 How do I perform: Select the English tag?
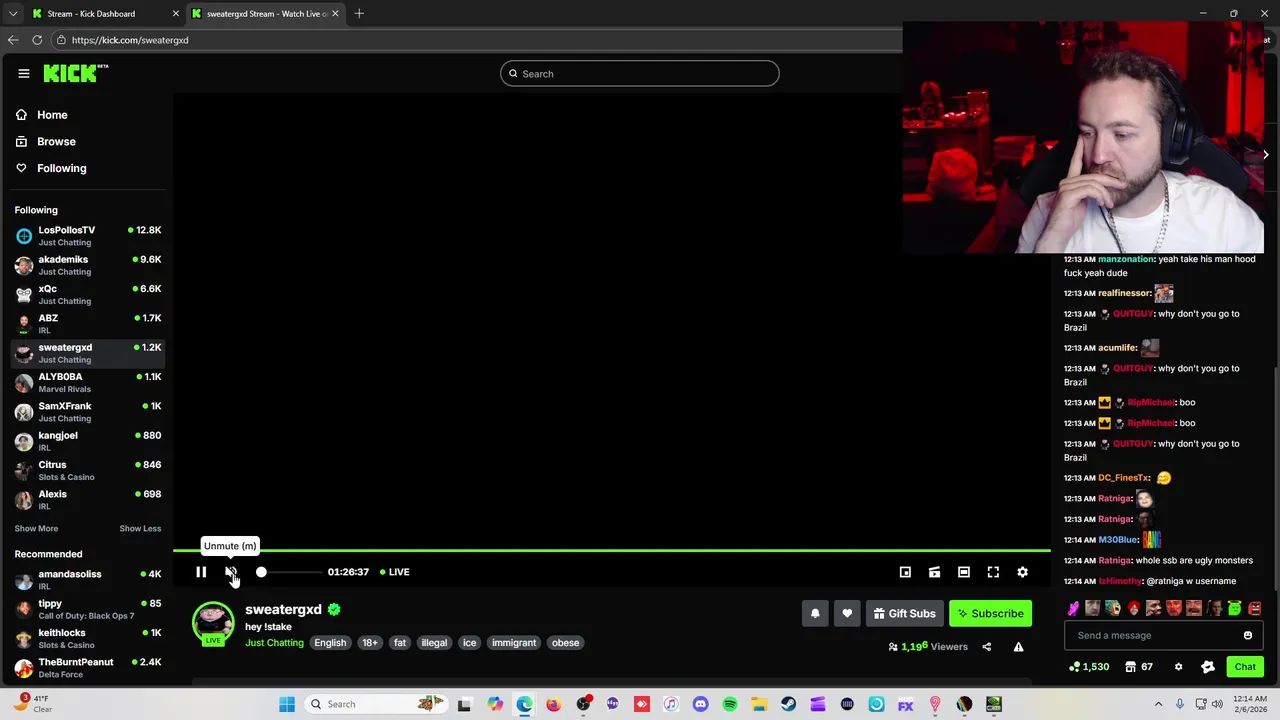330,643
